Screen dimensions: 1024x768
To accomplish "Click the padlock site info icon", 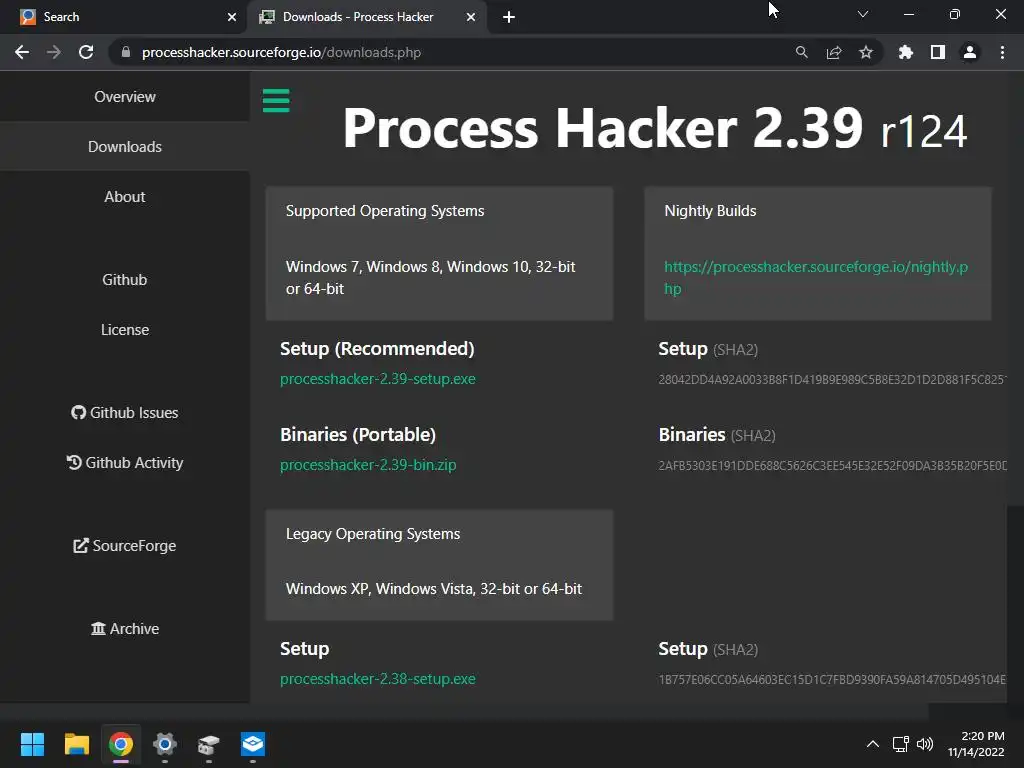I will [x=126, y=52].
